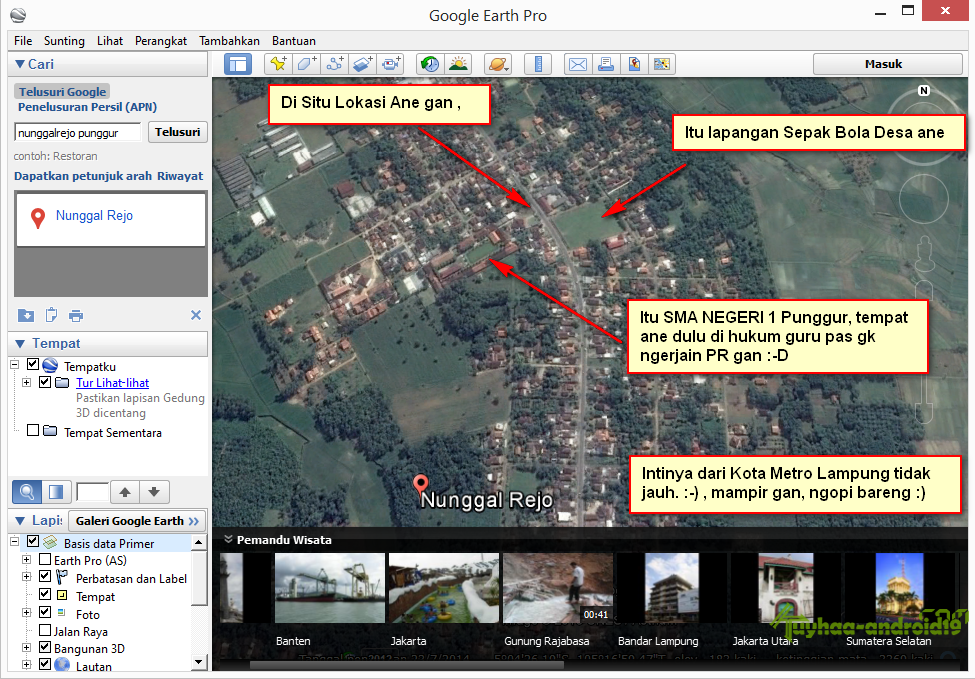Record a tour with camera icon
The width and height of the screenshot is (975, 679).
pos(391,64)
